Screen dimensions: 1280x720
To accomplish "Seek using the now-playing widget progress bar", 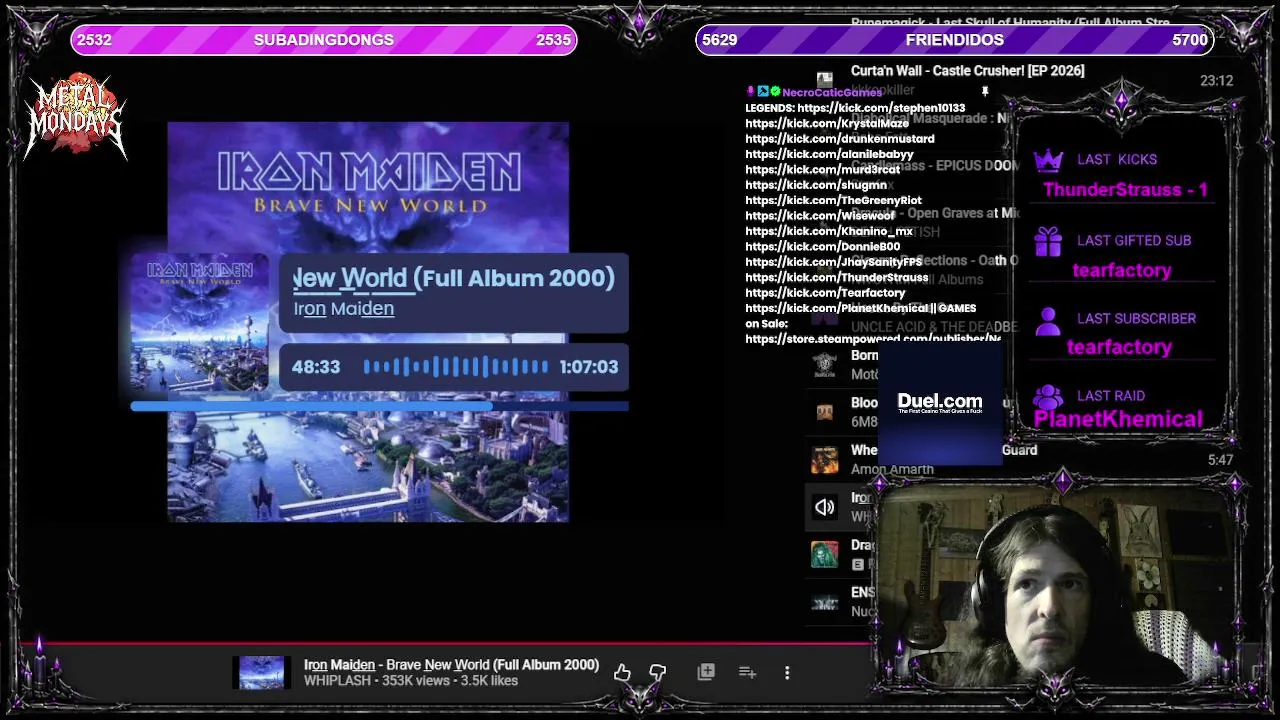I will coord(379,406).
